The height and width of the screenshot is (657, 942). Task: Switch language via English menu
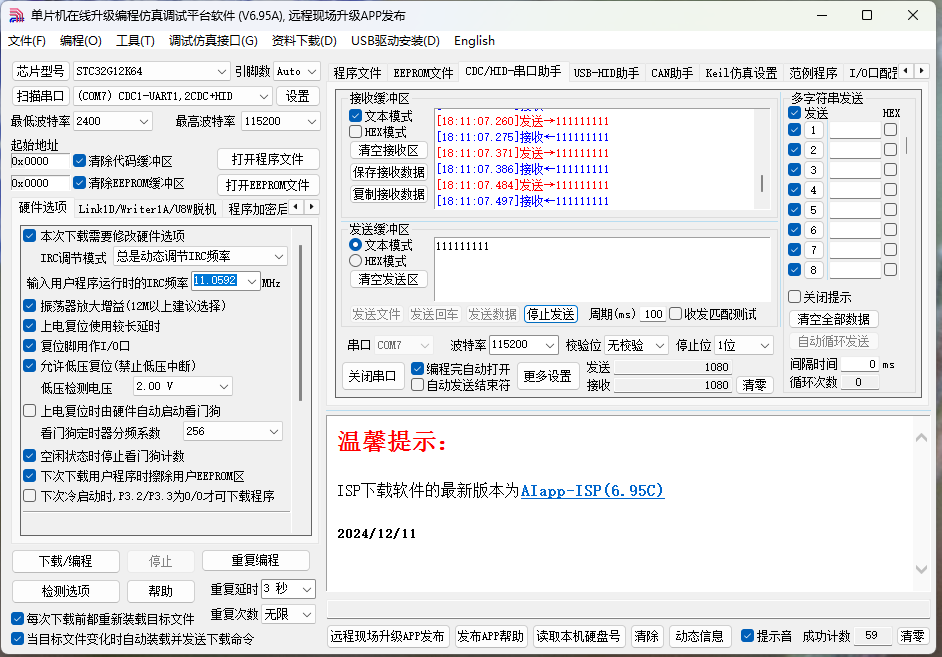474,41
